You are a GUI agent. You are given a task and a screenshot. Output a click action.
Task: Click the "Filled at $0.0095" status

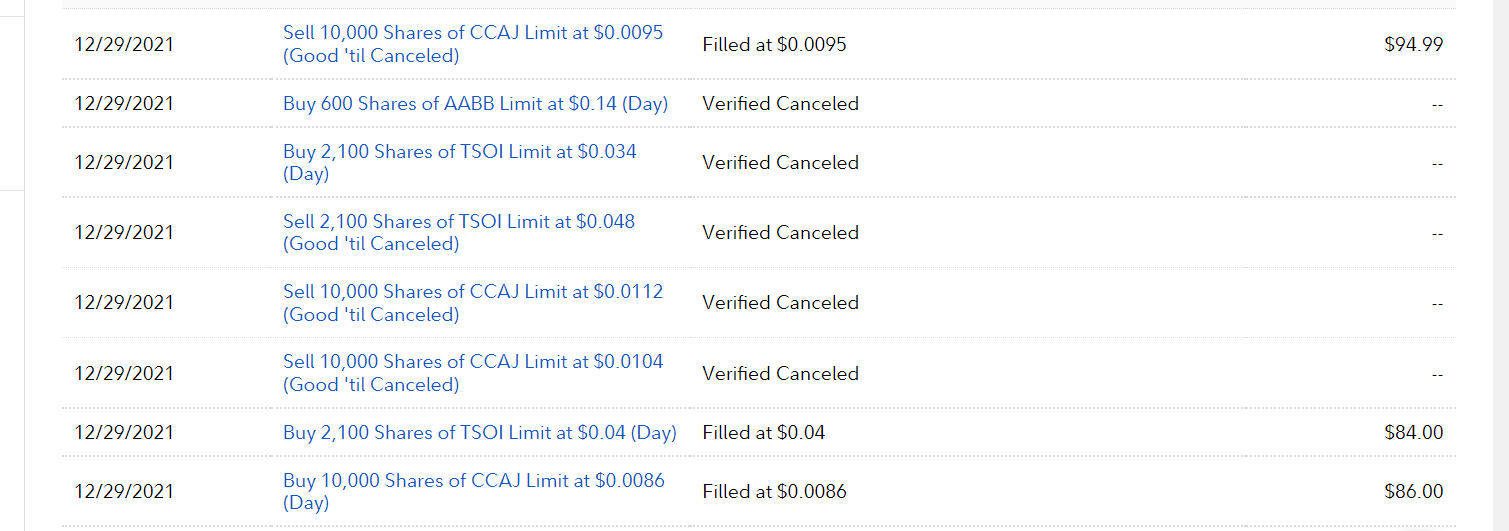(774, 44)
